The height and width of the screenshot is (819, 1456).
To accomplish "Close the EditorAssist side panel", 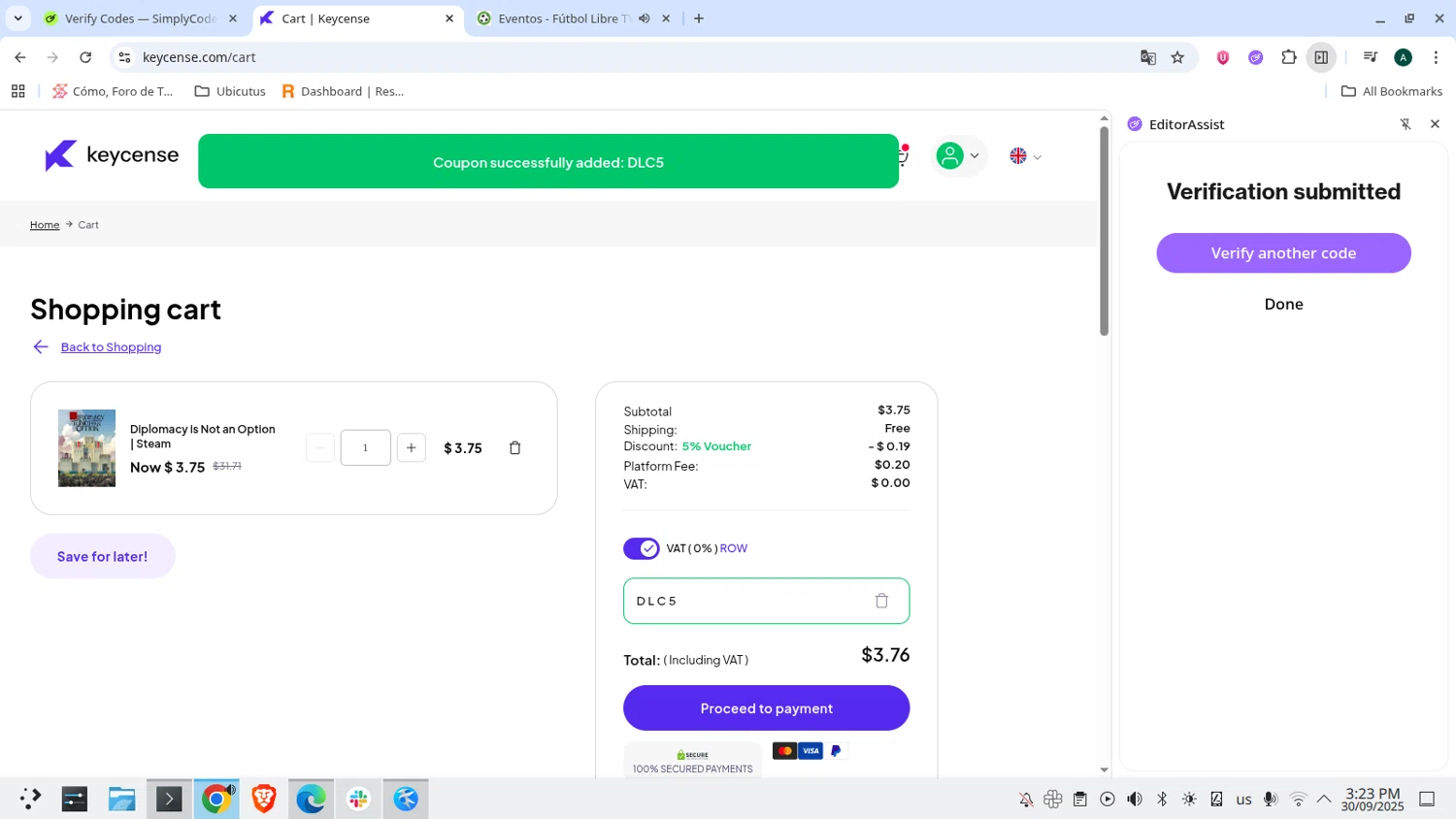I will pyautogui.click(x=1435, y=124).
